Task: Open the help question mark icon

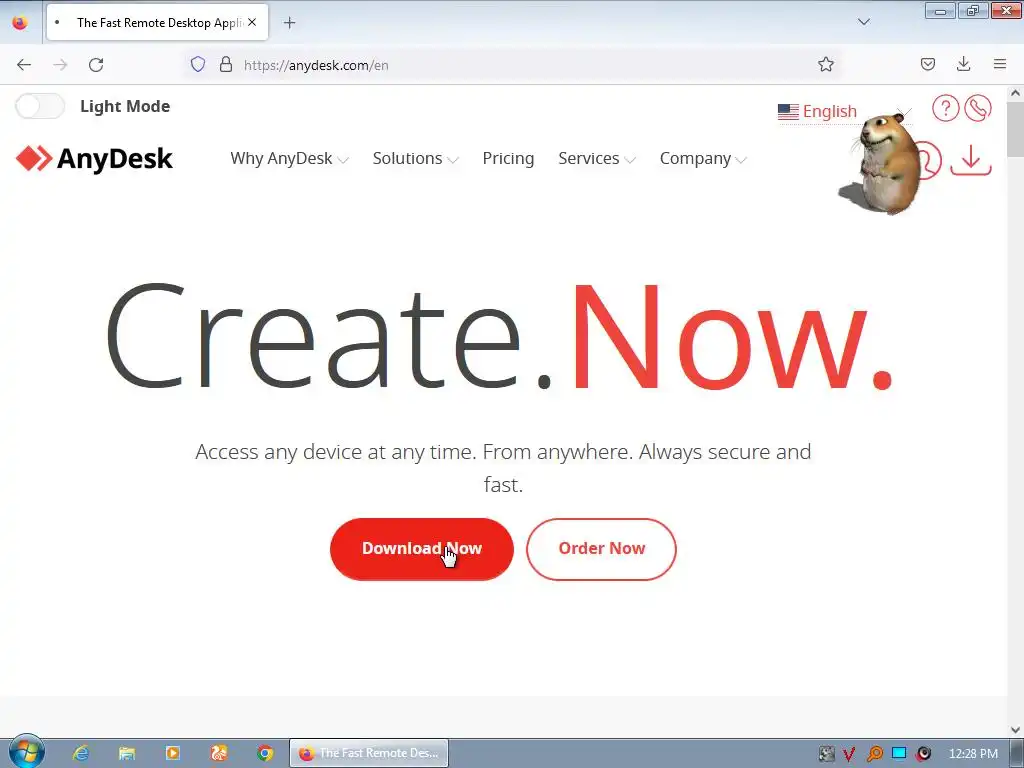Action: [x=945, y=108]
